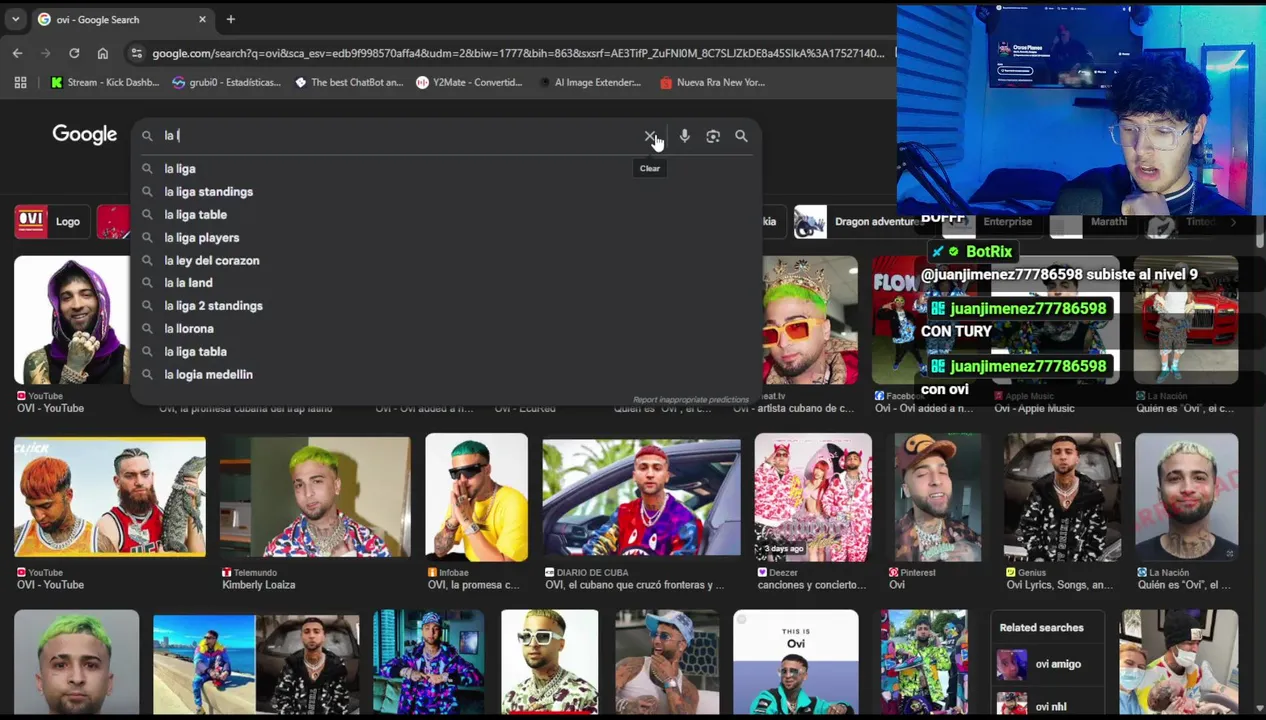Screen dimensions: 1266x720
Task: Go back to previous page
Action: click(17, 53)
